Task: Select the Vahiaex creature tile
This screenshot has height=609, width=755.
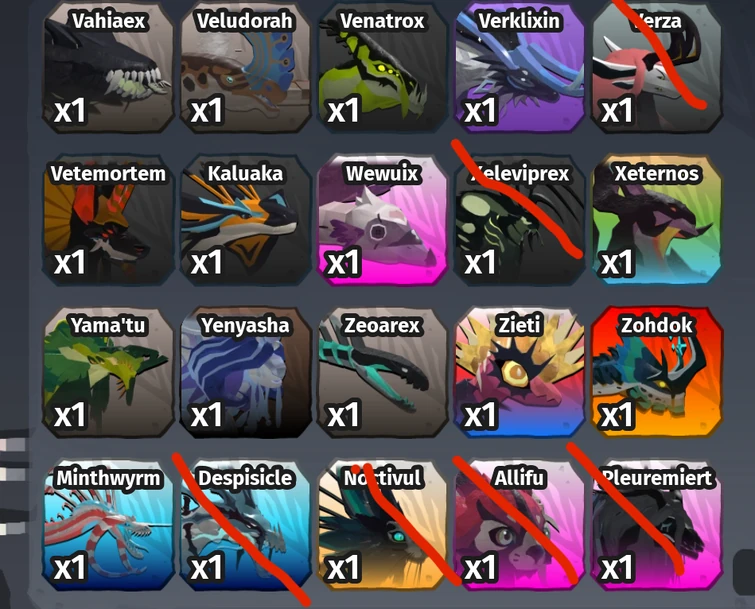Action: [108, 67]
